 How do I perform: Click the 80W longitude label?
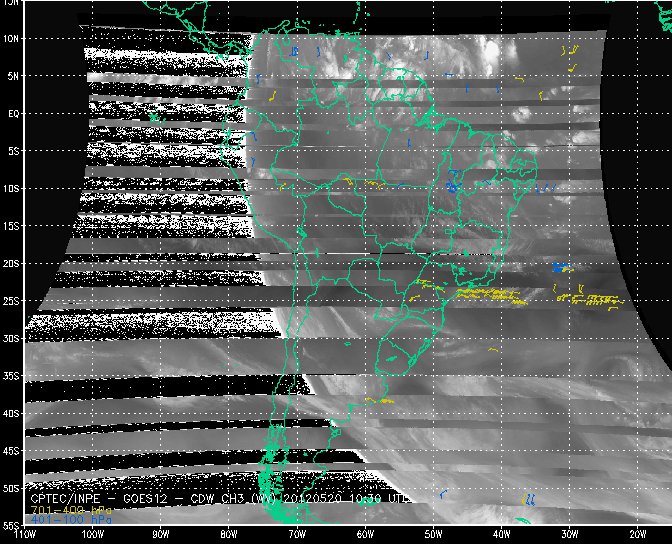click(x=229, y=534)
